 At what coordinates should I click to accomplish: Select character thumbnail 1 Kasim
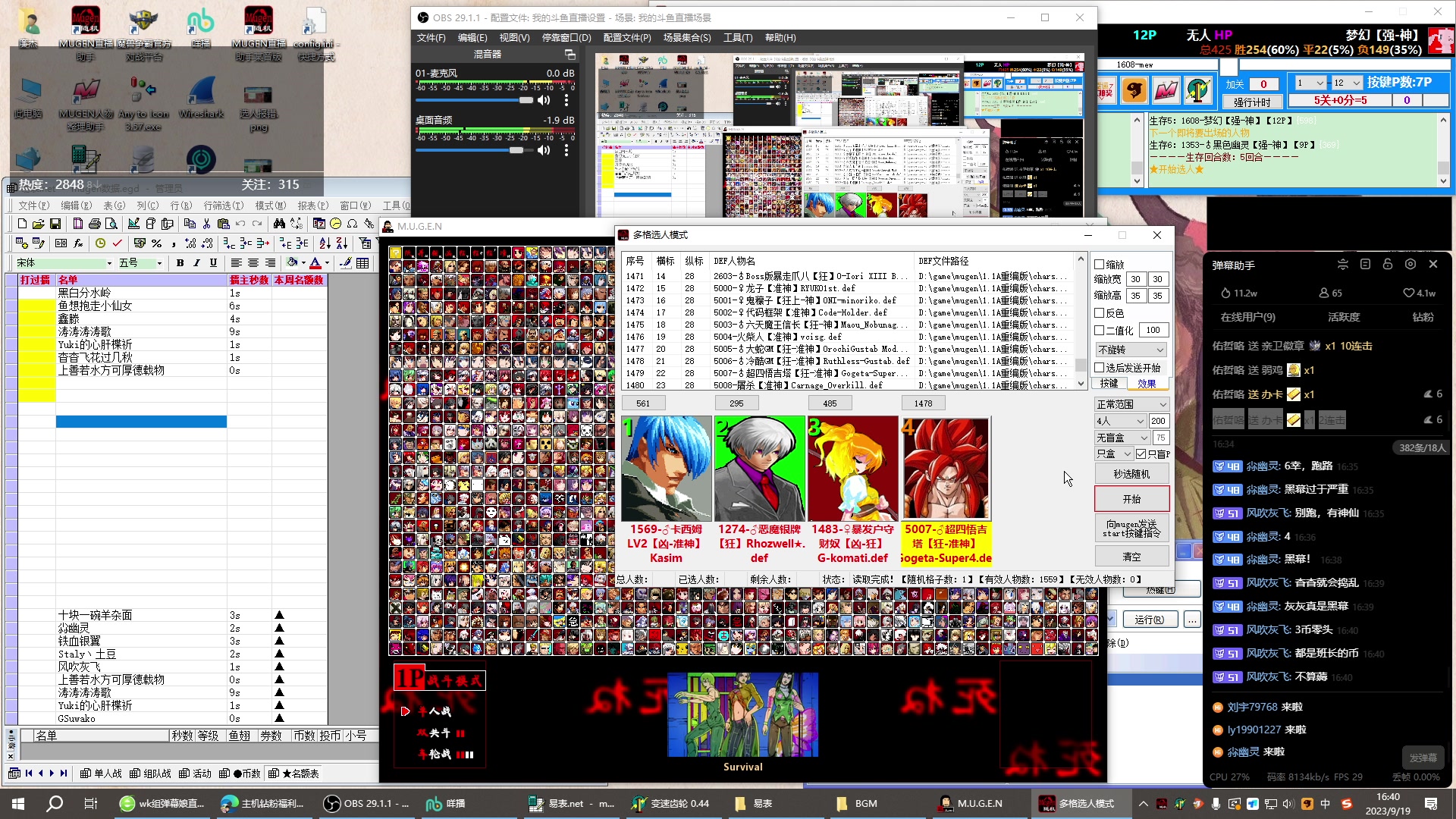point(667,468)
